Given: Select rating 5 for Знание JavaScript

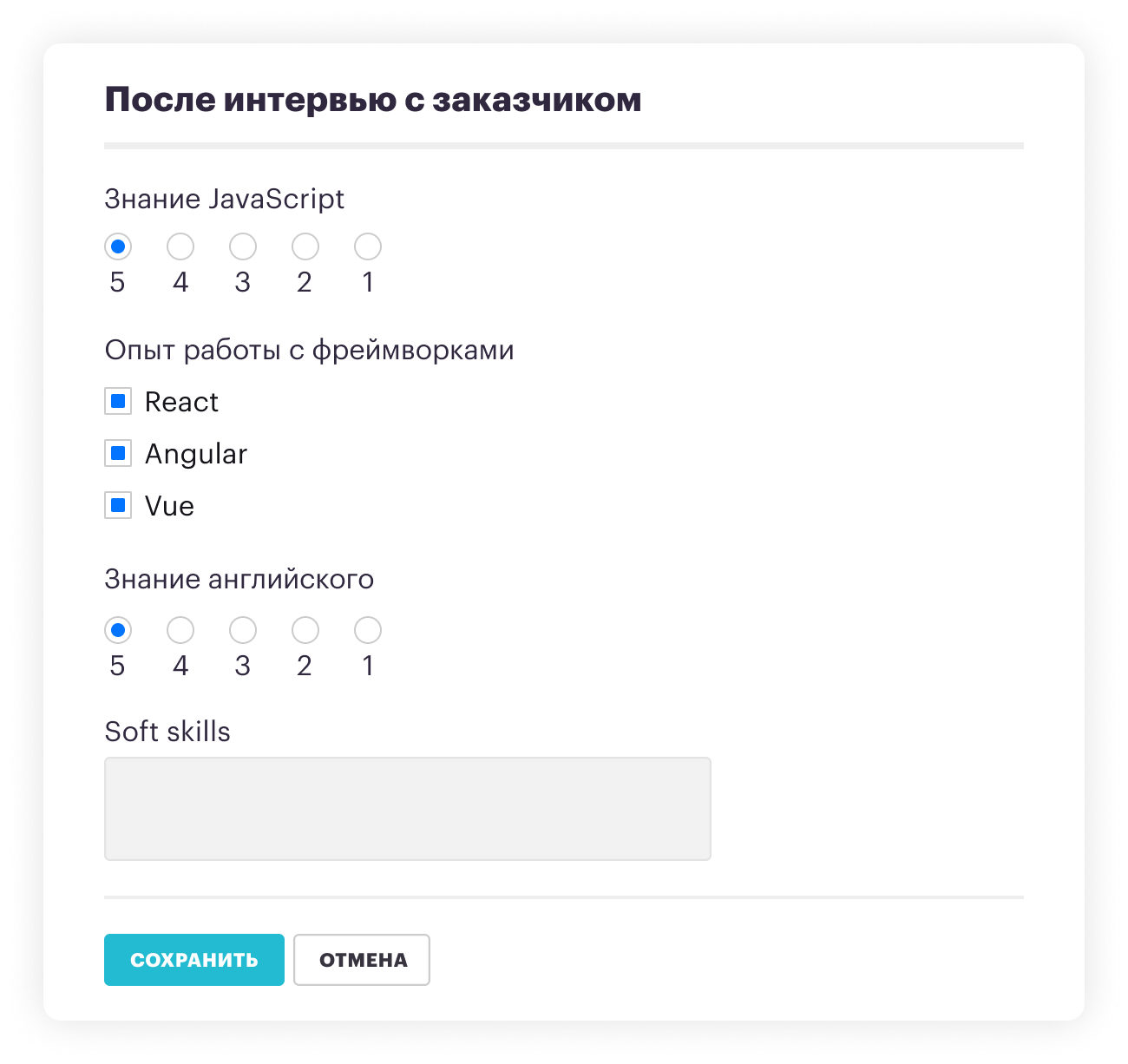Looking at the screenshot, I should (x=118, y=246).
